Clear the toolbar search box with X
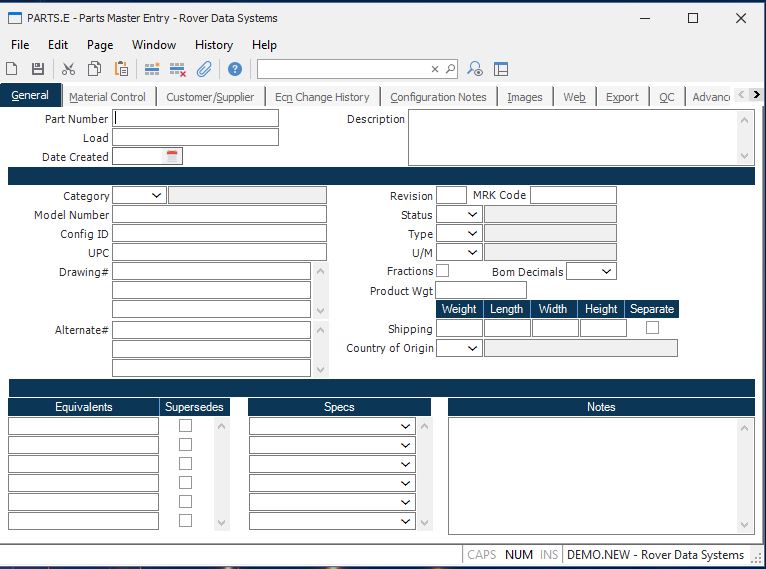This screenshot has height=569, width=766. [x=435, y=69]
